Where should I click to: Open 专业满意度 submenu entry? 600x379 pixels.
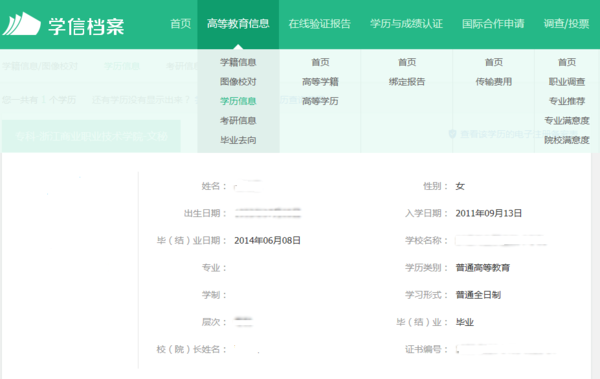567,121
